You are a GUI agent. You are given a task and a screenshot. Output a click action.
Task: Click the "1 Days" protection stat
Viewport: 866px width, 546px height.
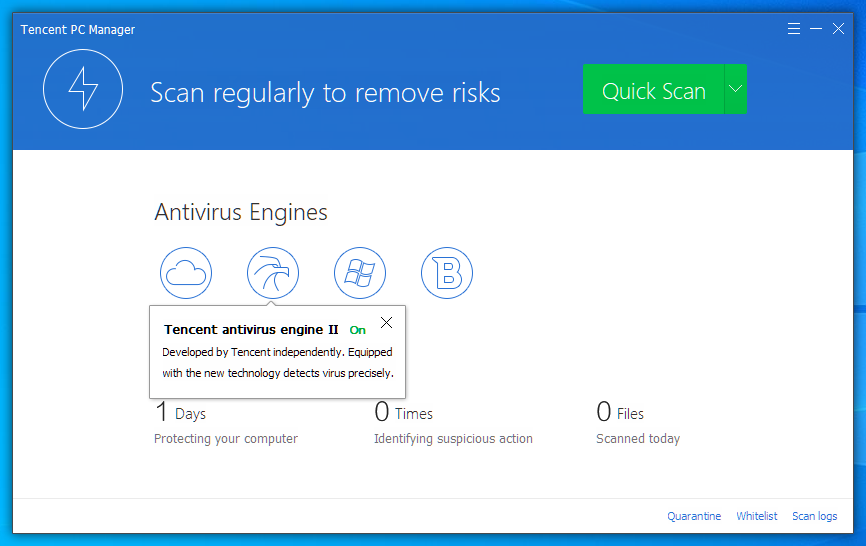pos(181,412)
